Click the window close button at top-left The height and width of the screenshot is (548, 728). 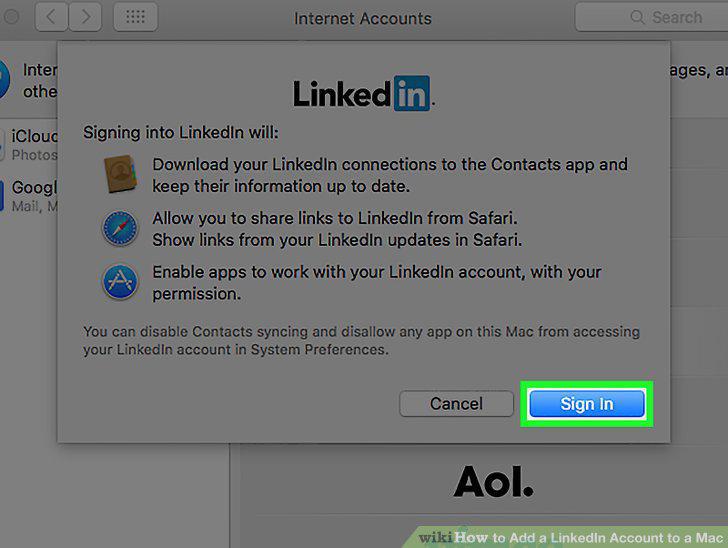click(x=11, y=17)
